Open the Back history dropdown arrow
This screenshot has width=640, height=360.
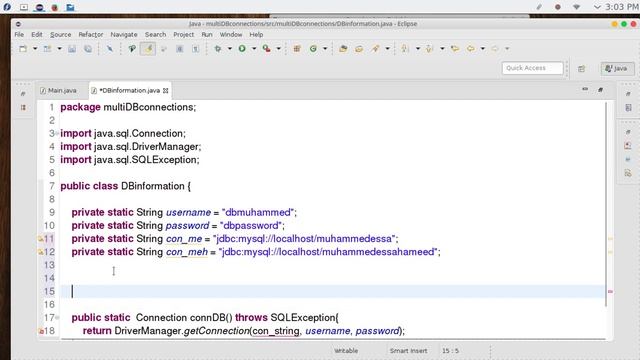pyautogui.click(x=482, y=49)
